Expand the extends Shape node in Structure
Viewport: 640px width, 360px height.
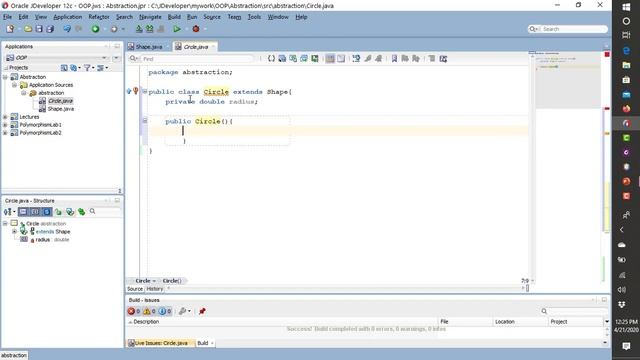(x=14, y=231)
